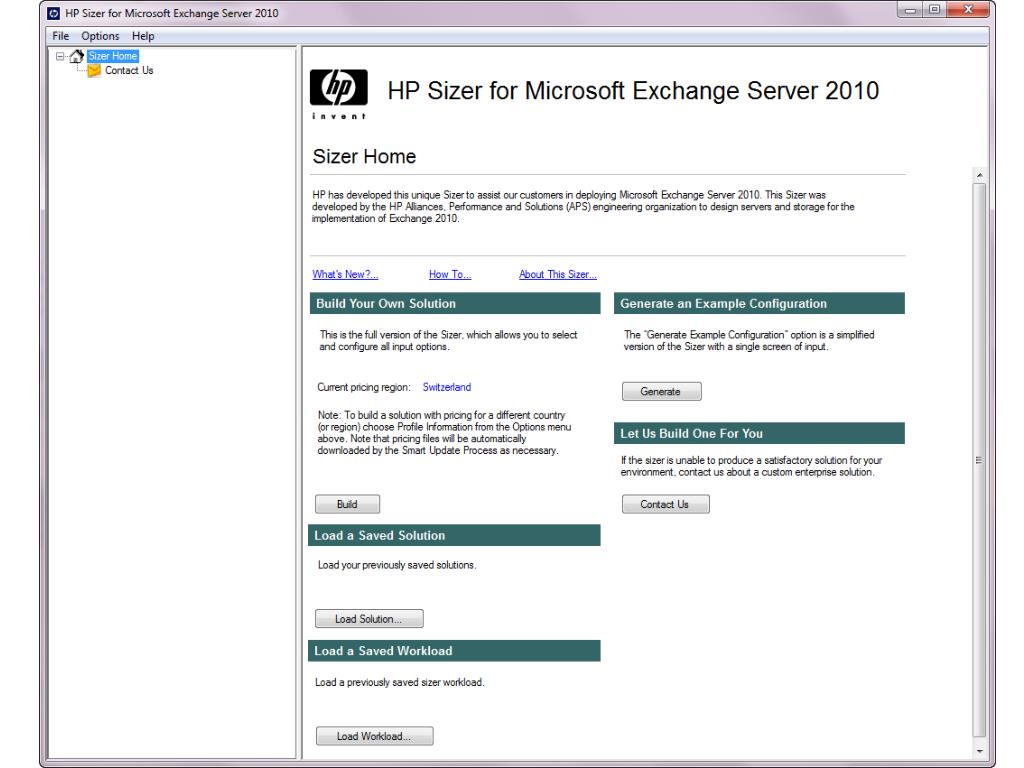Image resolution: width=1024 pixels, height=768 pixels.
Task: Click the Generate button
Action: [662, 391]
